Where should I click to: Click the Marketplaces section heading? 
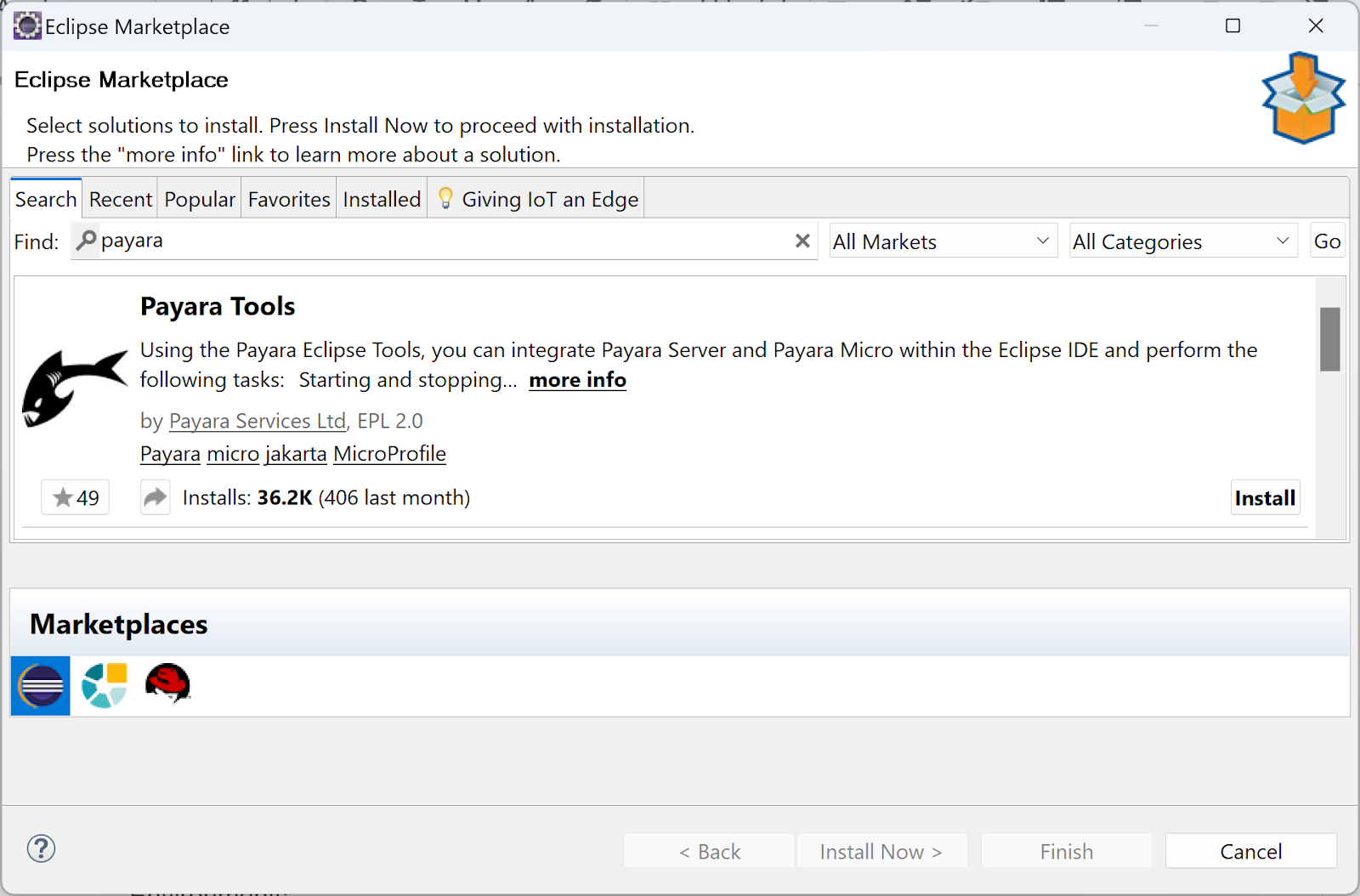tap(118, 625)
